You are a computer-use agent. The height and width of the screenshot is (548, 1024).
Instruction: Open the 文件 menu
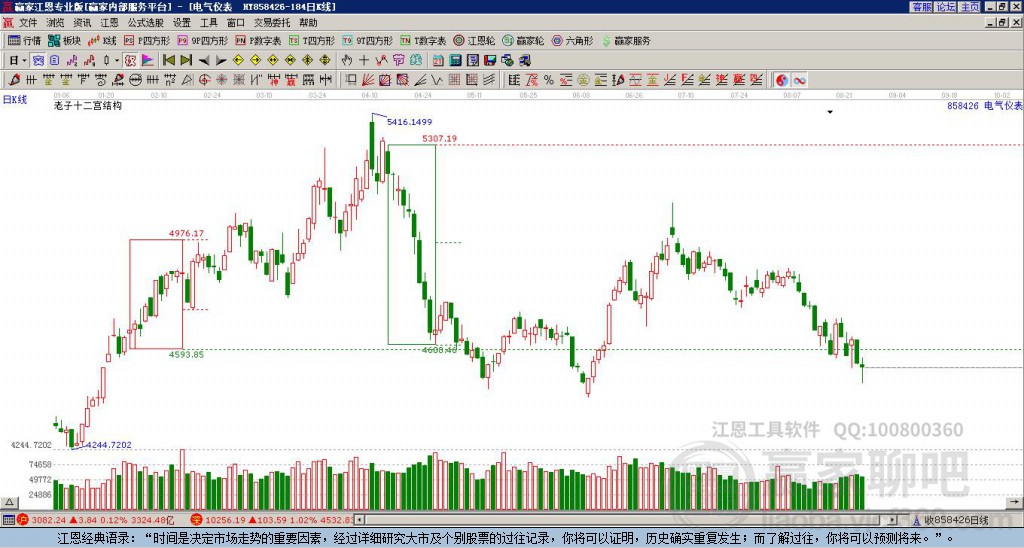[x=28, y=23]
